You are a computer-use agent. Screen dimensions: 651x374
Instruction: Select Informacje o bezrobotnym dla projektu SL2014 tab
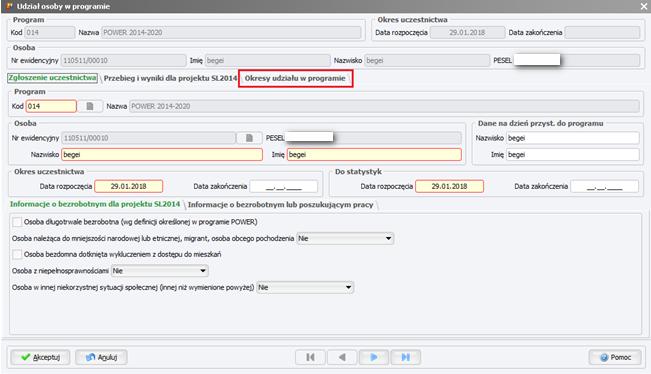coord(95,204)
